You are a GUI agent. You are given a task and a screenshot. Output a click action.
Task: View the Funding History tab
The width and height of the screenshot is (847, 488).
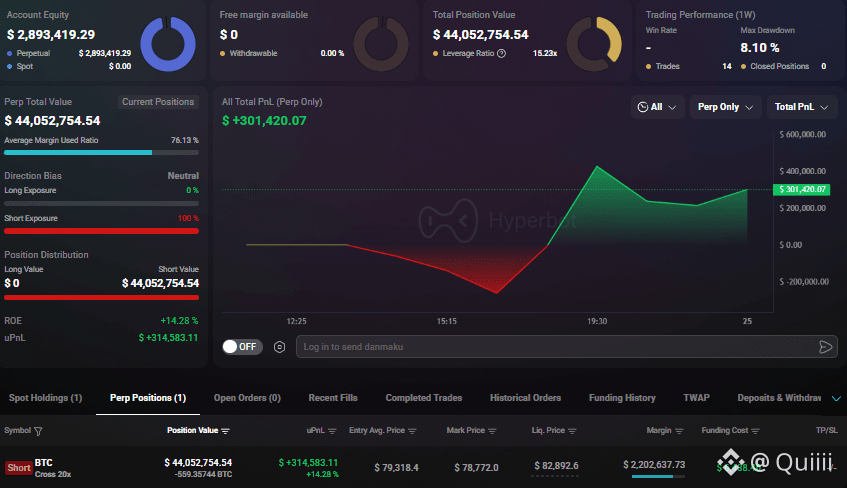[622, 398]
